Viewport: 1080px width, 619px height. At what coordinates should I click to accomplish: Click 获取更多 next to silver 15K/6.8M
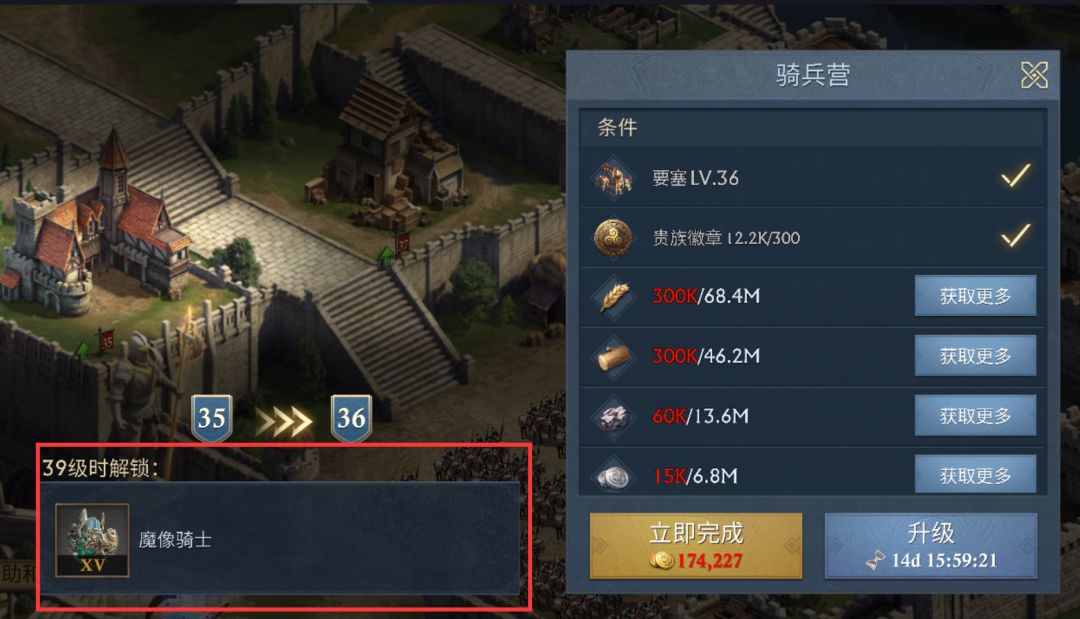click(x=975, y=474)
